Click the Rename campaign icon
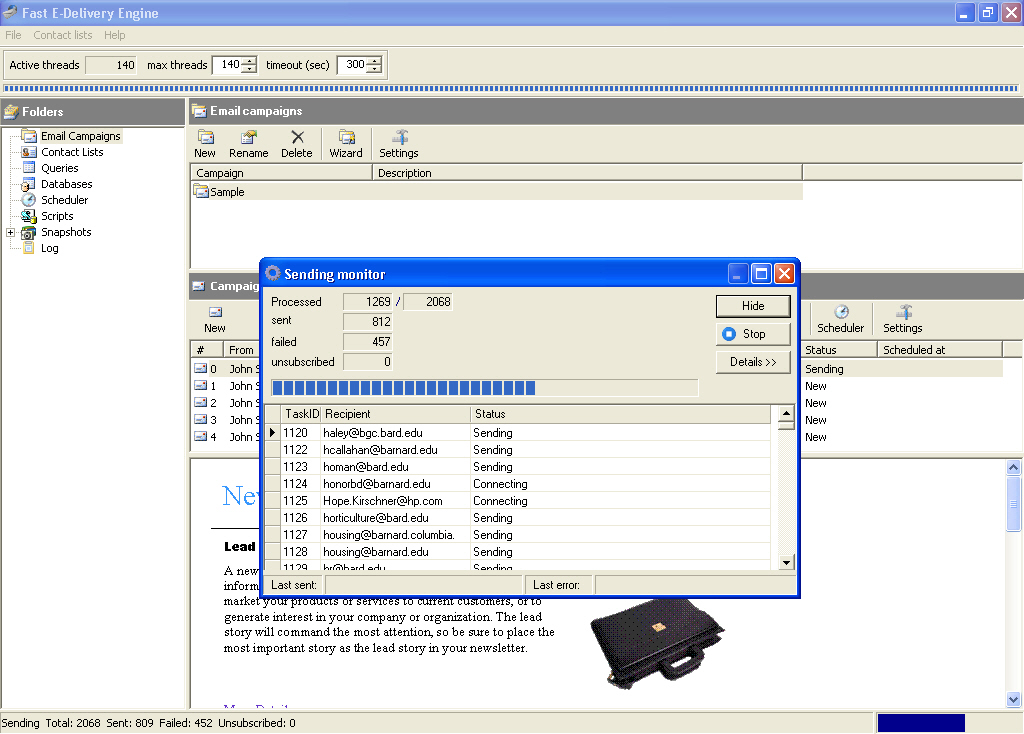 tap(248, 137)
